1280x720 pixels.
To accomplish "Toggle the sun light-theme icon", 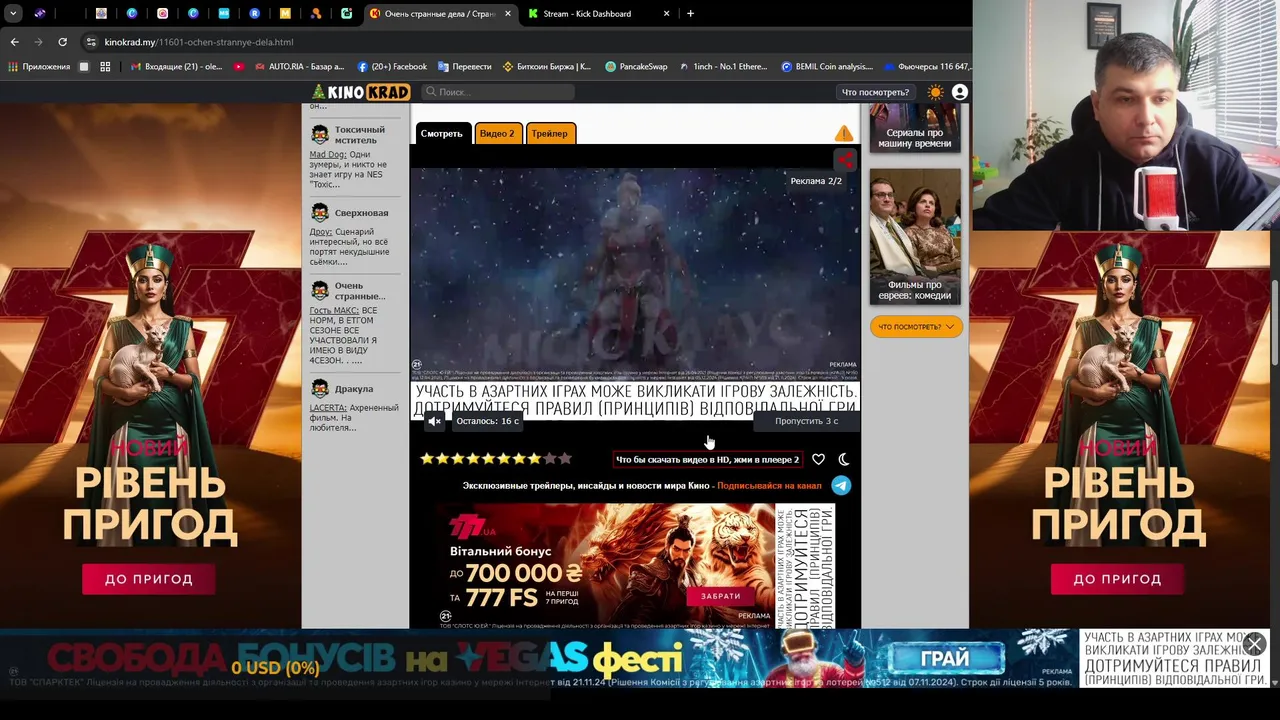I will (x=935, y=92).
